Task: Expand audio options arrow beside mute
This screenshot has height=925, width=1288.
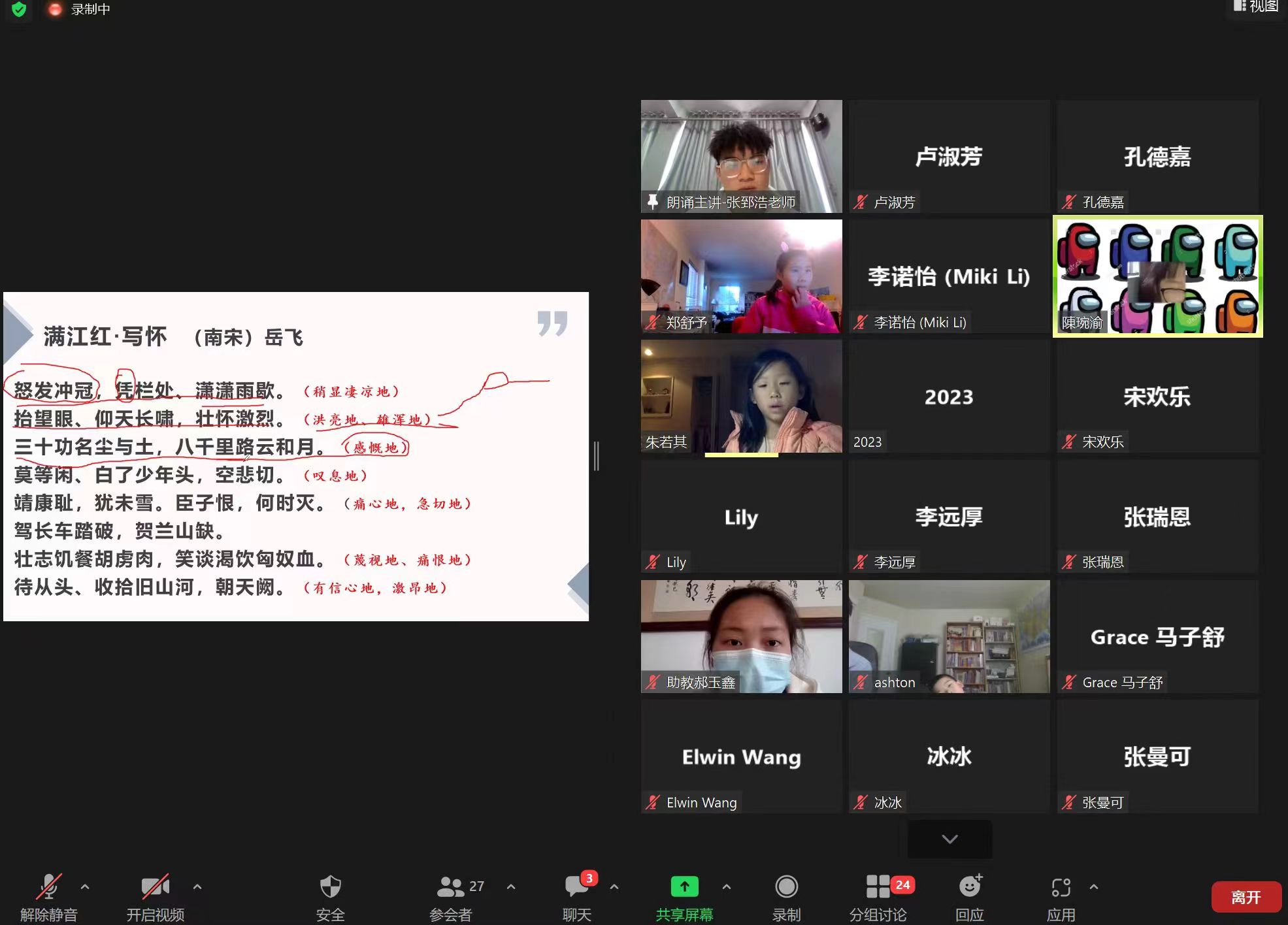Action: (x=85, y=887)
